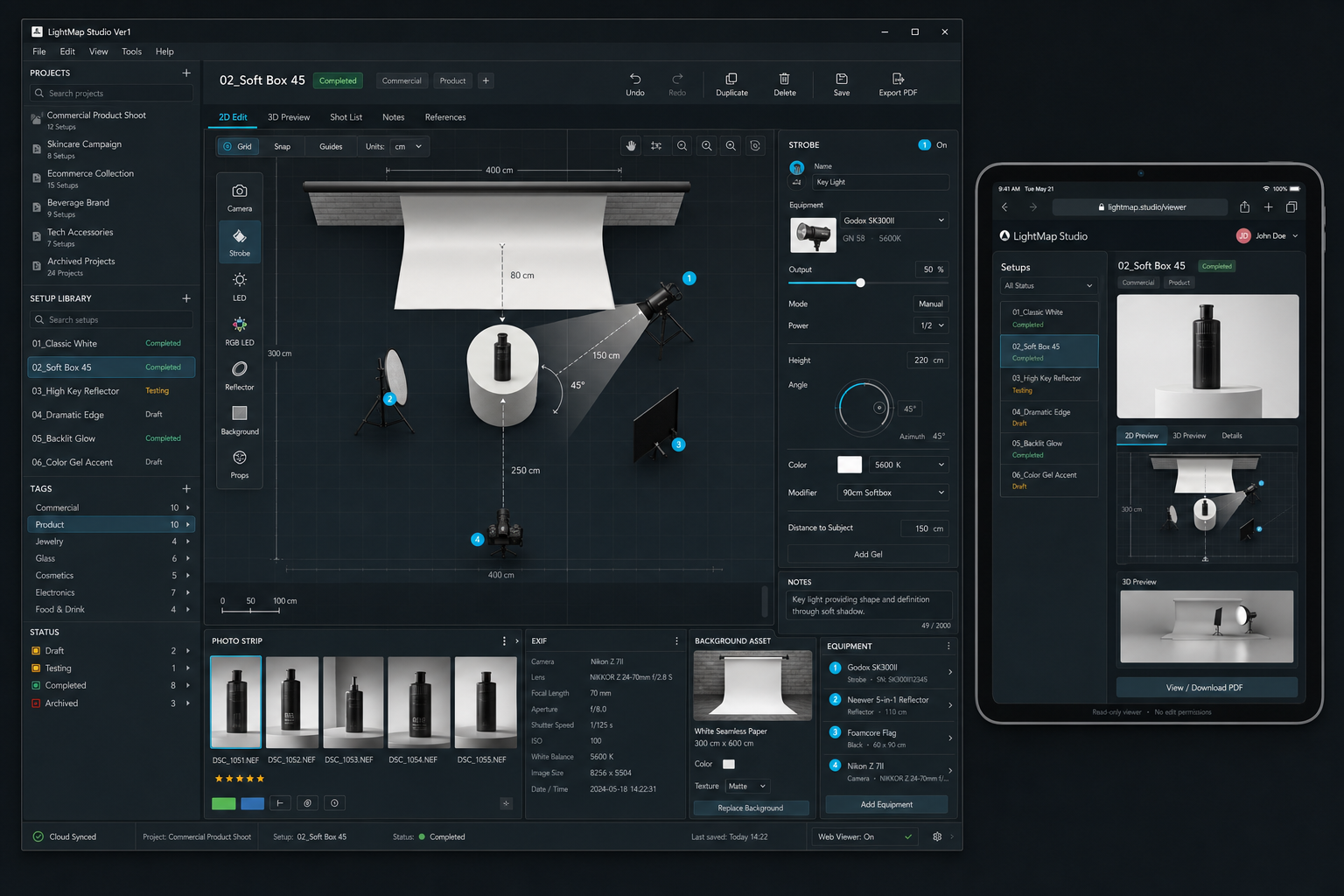Image resolution: width=1344 pixels, height=896 pixels.
Task: Add a new tag with plus icon
Action: coord(186,488)
